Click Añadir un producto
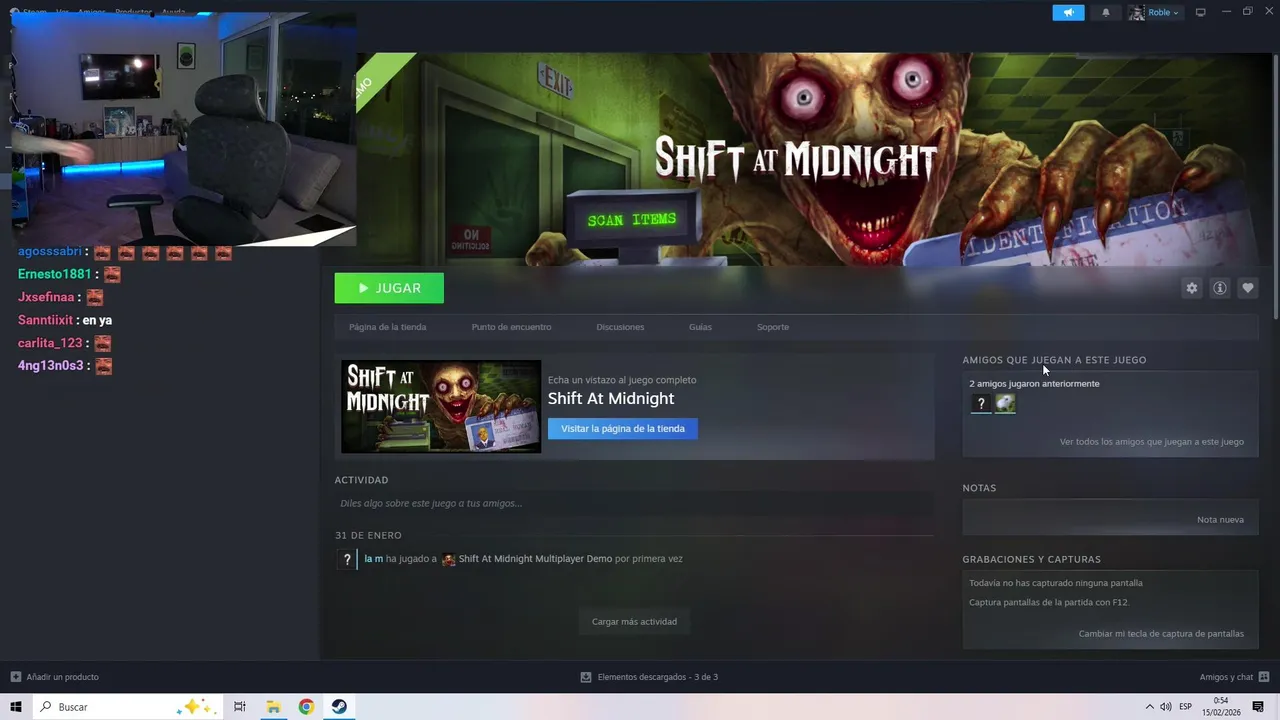Image resolution: width=1280 pixels, height=720 pixels. (x=62, y=677)
